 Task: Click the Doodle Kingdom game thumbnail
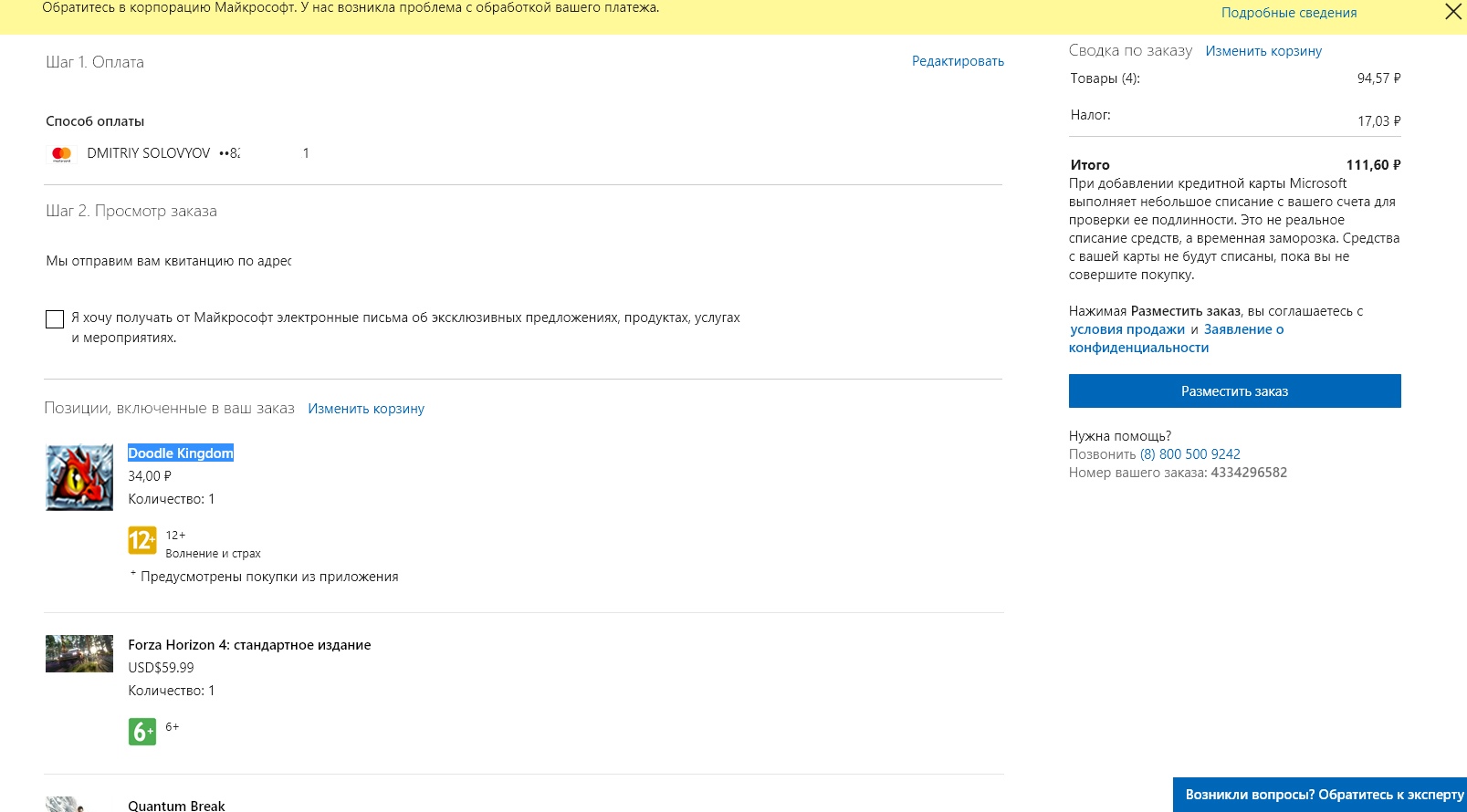79,477
